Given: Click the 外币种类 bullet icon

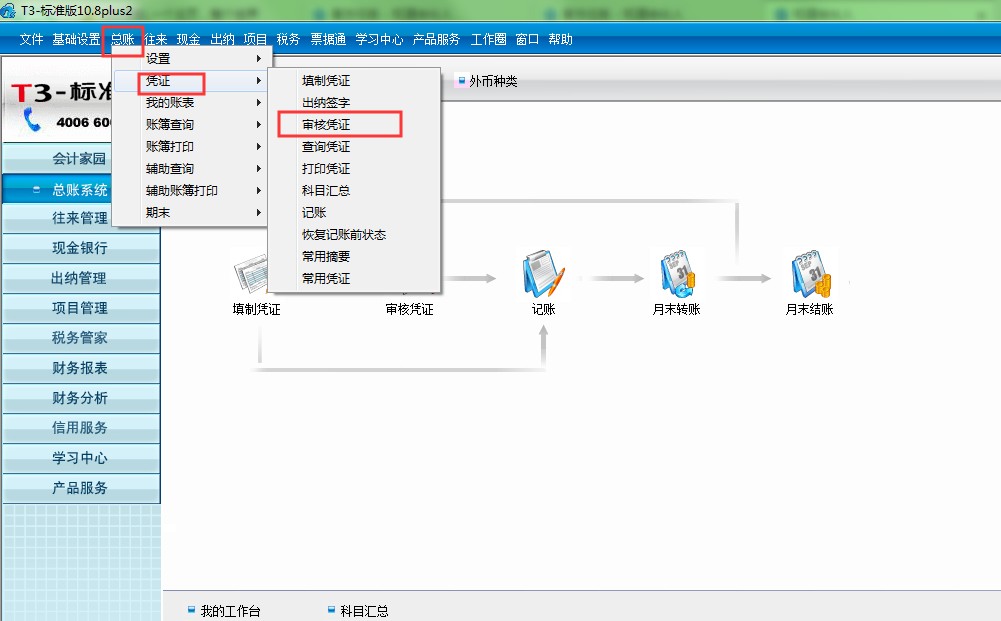Looking at the screenshot, I should (462, 80).
